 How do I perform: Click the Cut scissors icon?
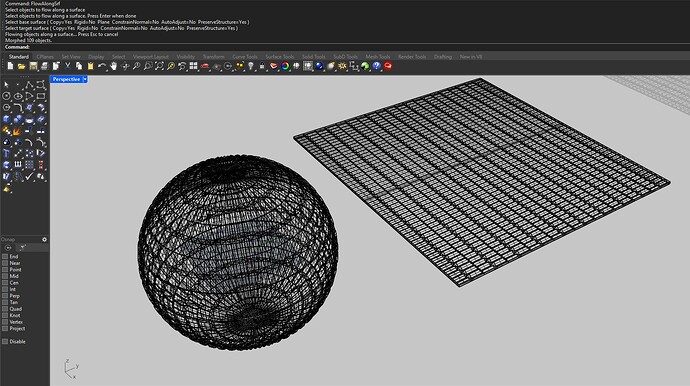click(x=67, y=66)
